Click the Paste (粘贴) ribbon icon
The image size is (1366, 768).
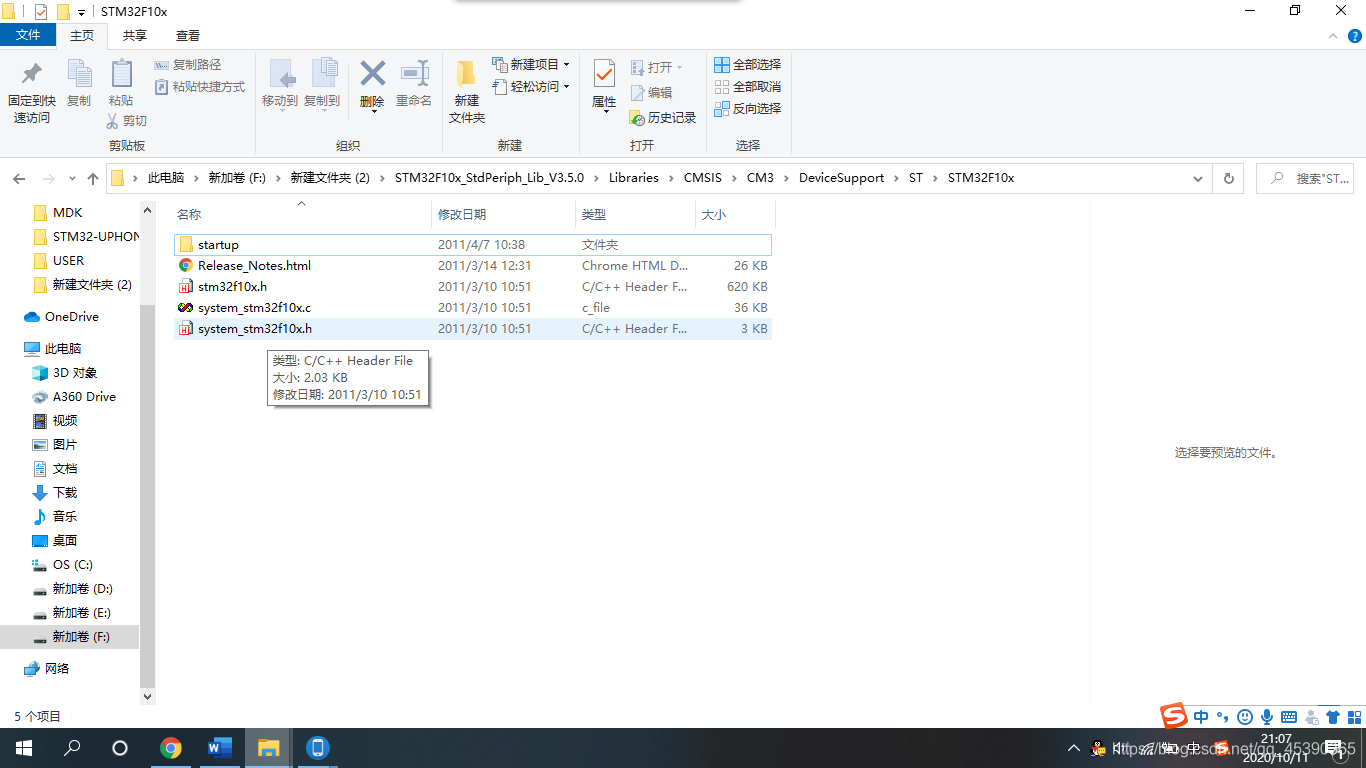click(x=121, y=84)
